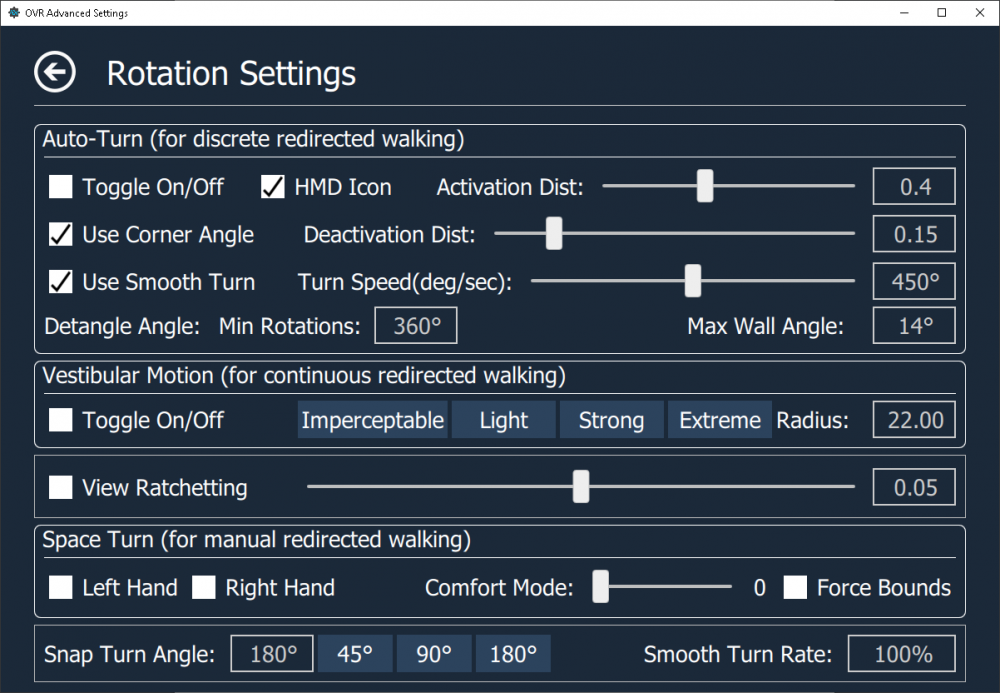Toggle Use Smooth Turn checkbox

coord(62,283)
